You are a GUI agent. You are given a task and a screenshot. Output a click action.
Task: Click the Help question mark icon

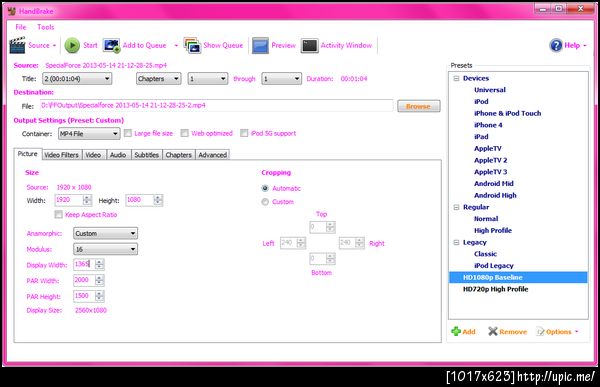556,45
